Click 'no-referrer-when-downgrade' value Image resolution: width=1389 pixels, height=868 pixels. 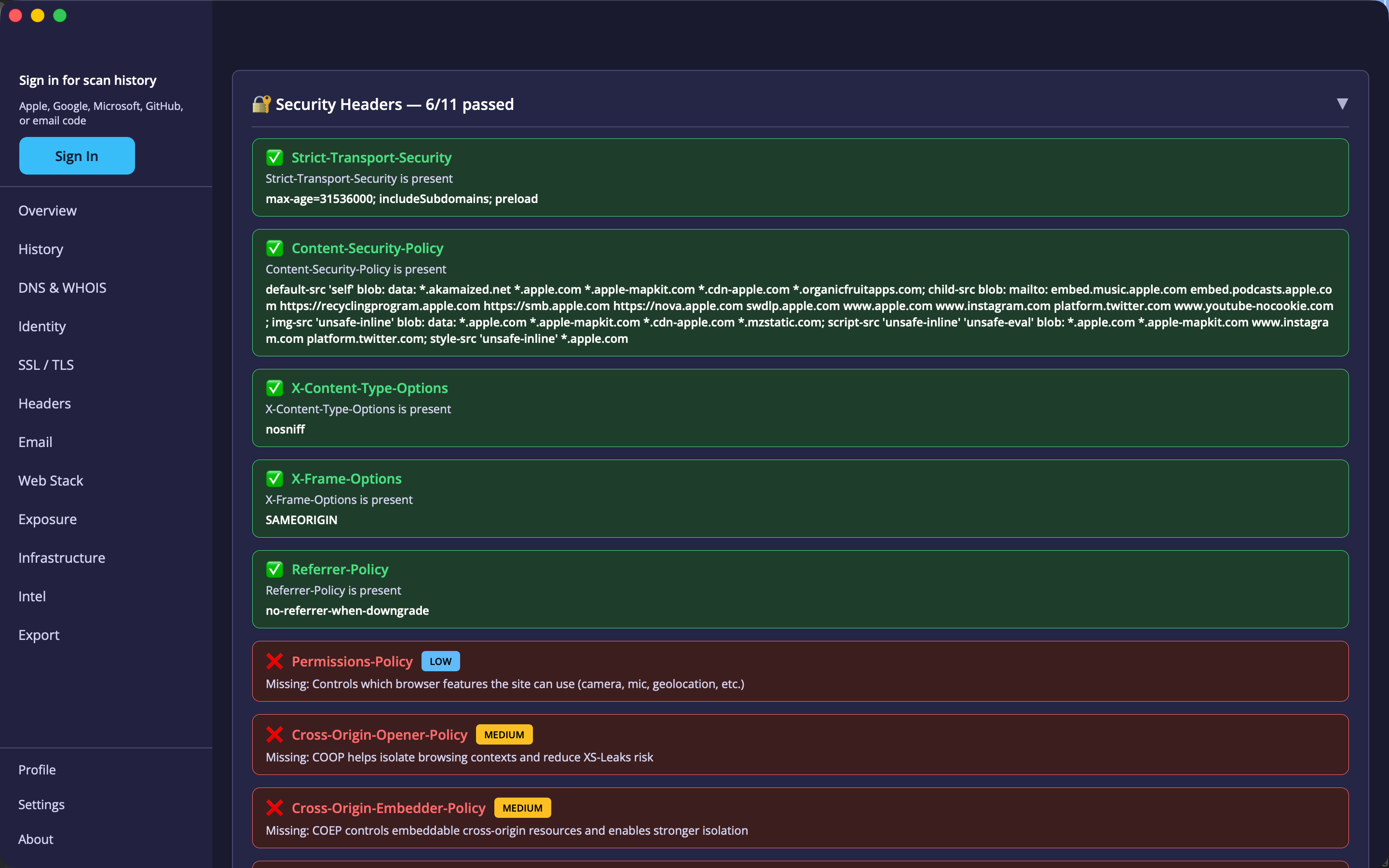(x=347, y=611)
